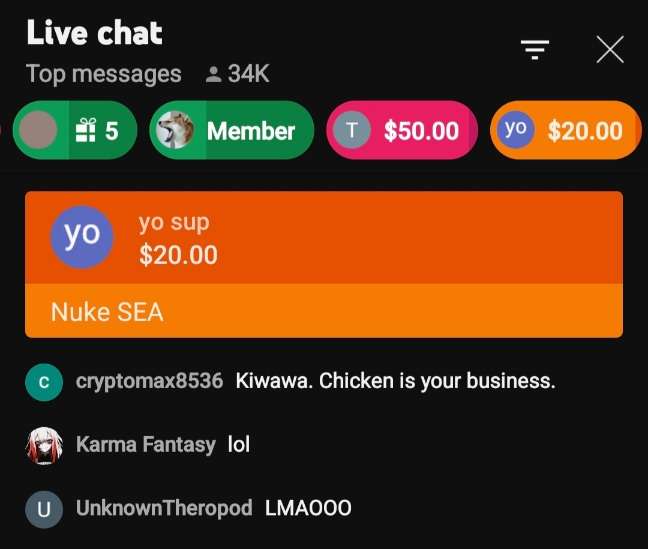Click the 34K viewer count icon

(214, 74)
